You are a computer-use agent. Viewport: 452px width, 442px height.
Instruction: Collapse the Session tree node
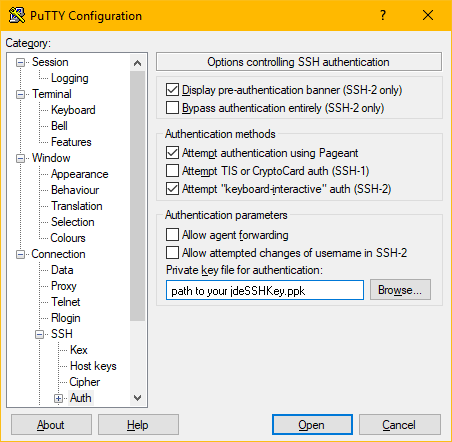(20, 62)
